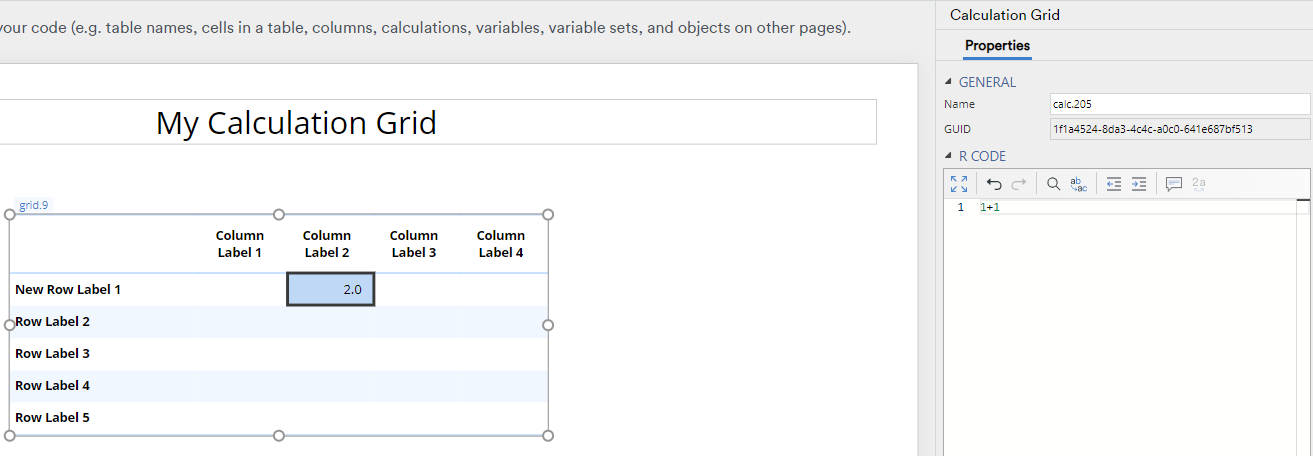Select the New Row Label 1 cell
This screenshot has height=456, width=1313.
coord(68,289)
